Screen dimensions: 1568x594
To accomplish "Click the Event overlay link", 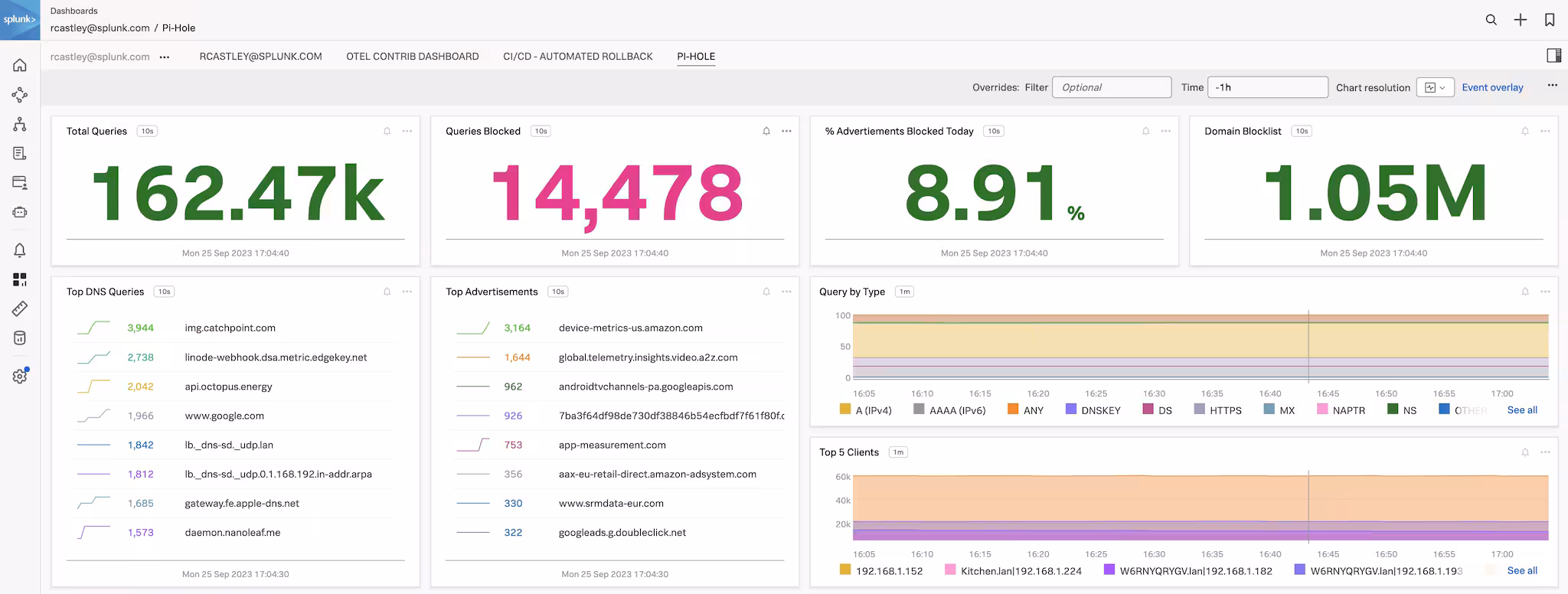I will [x=1492, y=87].
